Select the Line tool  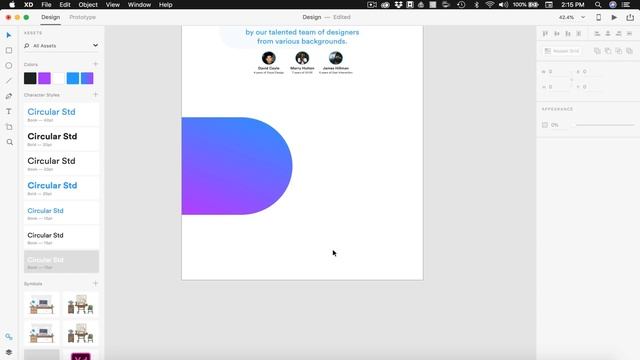tap(9, 81)
